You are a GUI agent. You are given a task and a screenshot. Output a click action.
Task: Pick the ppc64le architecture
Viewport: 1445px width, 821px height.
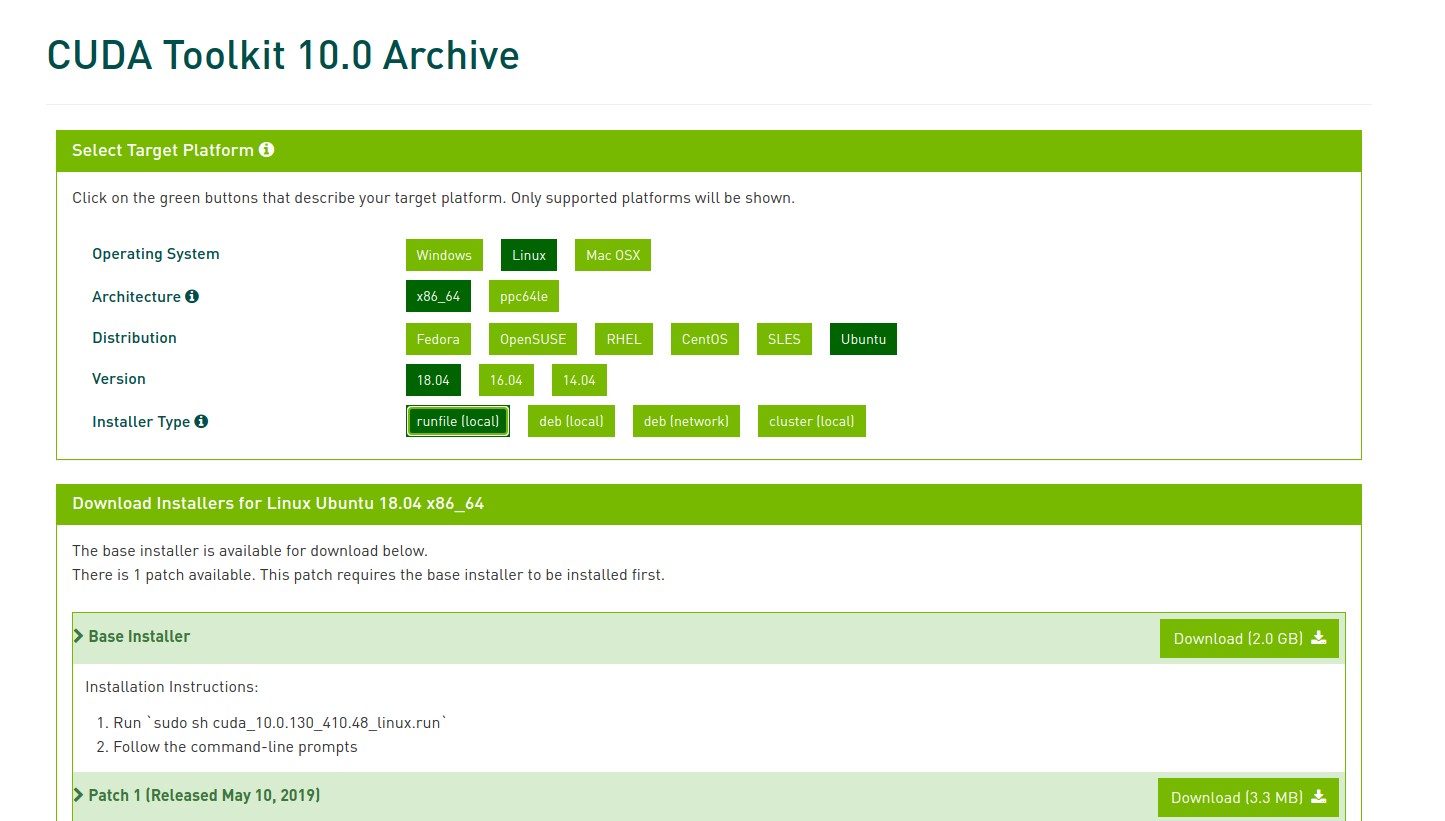click(524, 296)
